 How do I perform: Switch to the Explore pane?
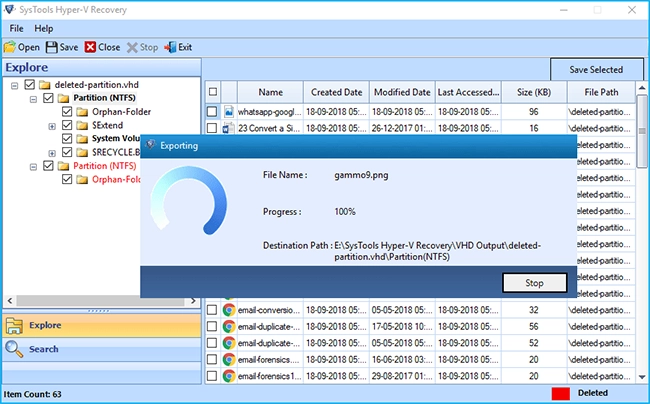click(x=102, y=325)
